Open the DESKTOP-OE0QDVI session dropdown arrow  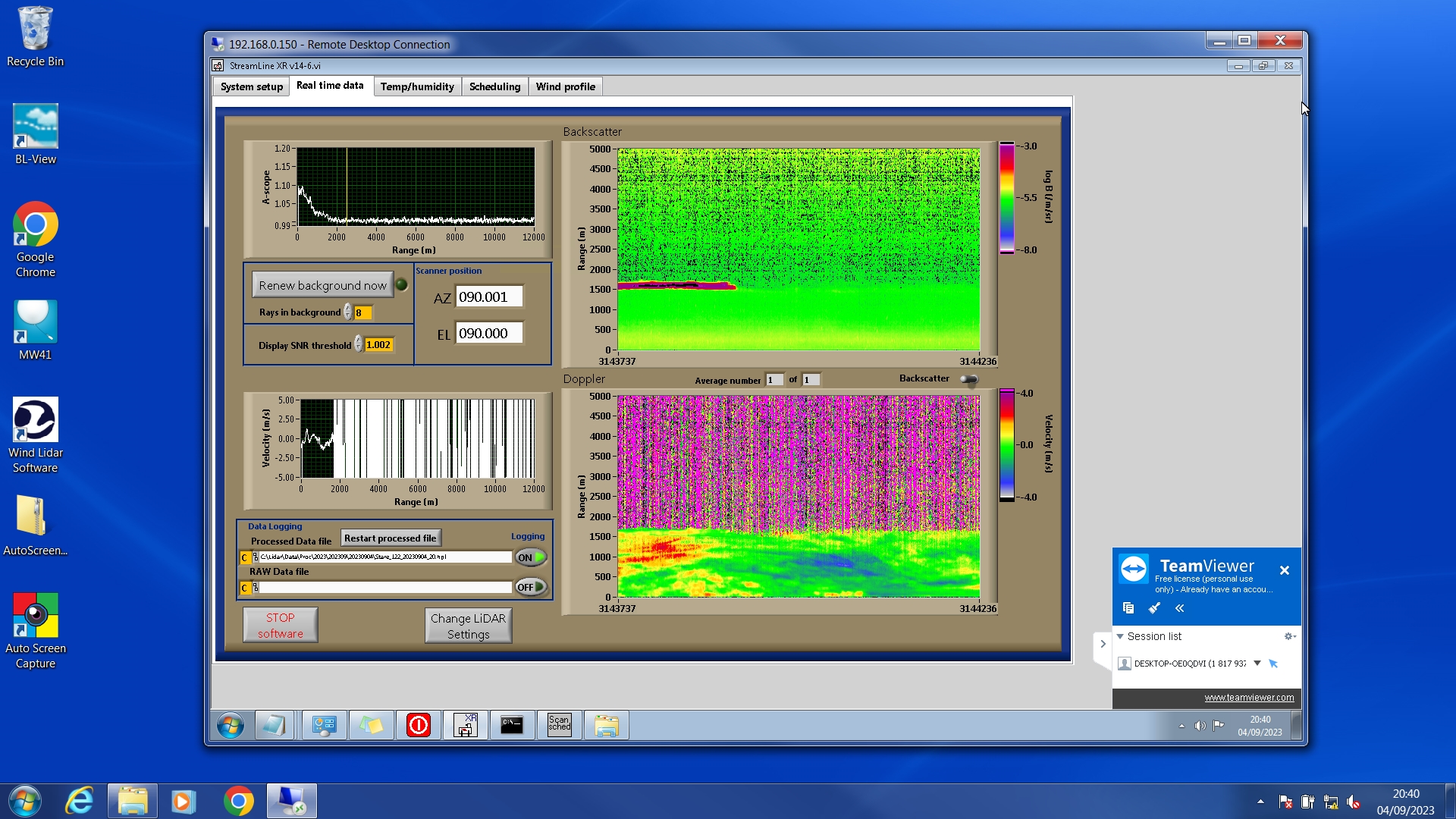point(1257,664)
